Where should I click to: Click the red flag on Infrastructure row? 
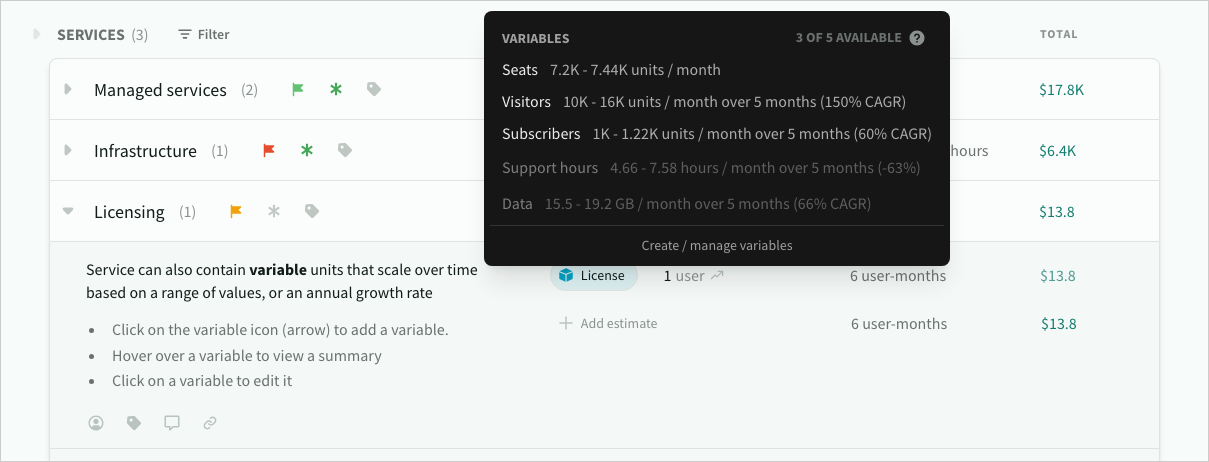[268, 150]
